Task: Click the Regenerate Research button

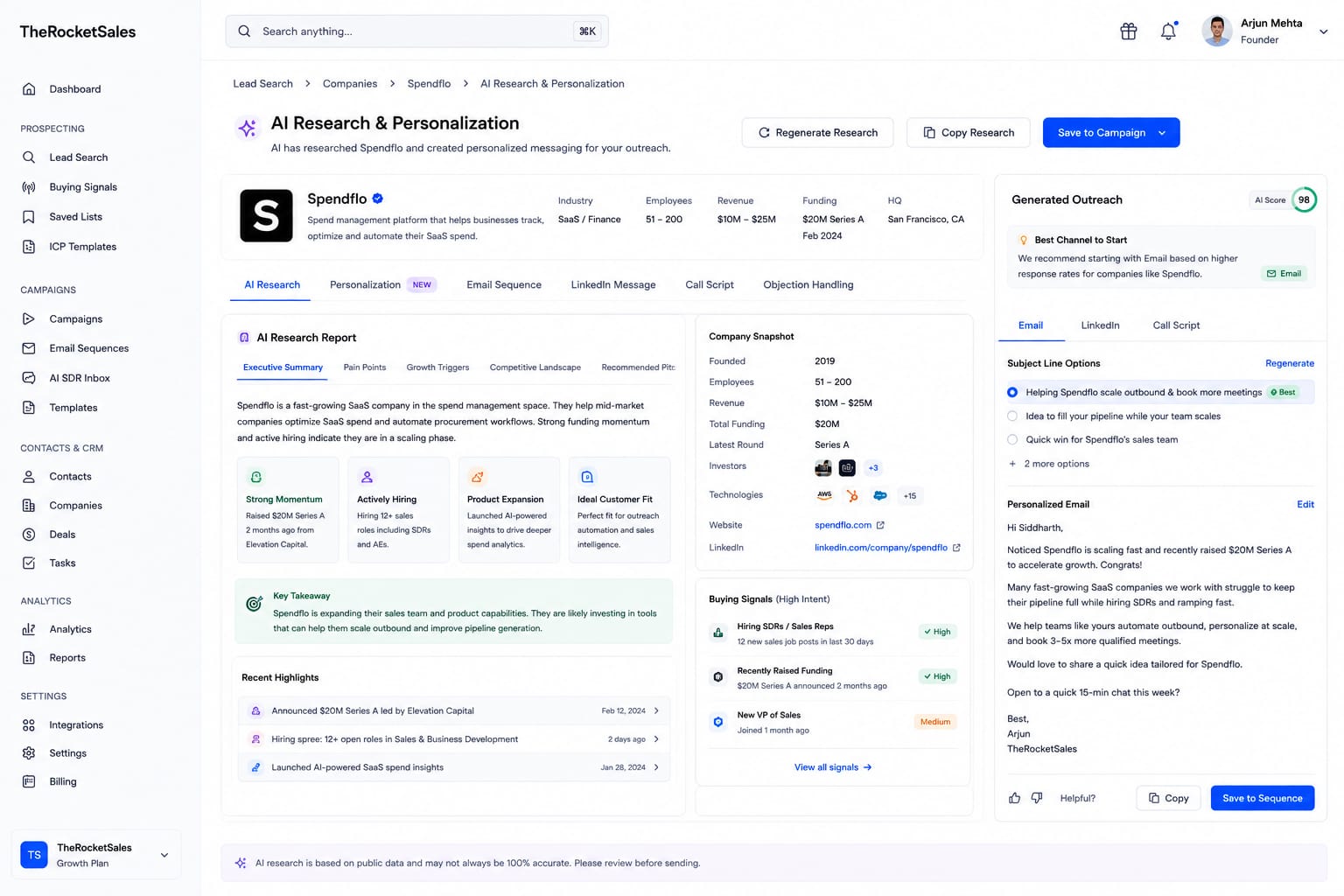Action: coord(817,133)
